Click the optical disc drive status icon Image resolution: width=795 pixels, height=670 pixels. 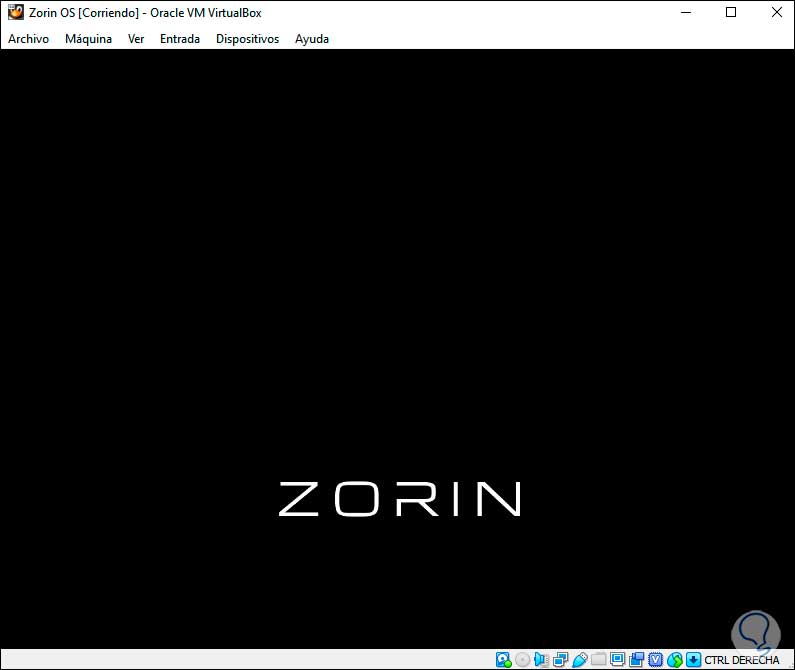coord(522,659)
